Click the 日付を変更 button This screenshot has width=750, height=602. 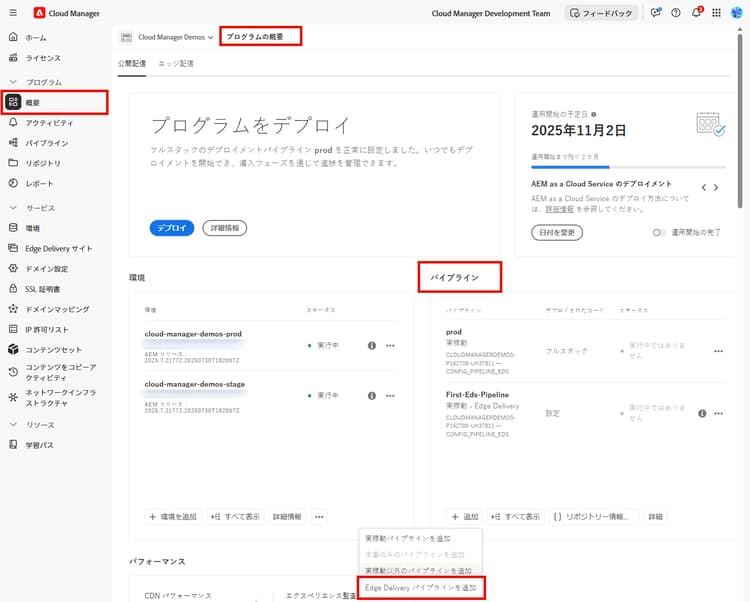click(x=557, y=232)
